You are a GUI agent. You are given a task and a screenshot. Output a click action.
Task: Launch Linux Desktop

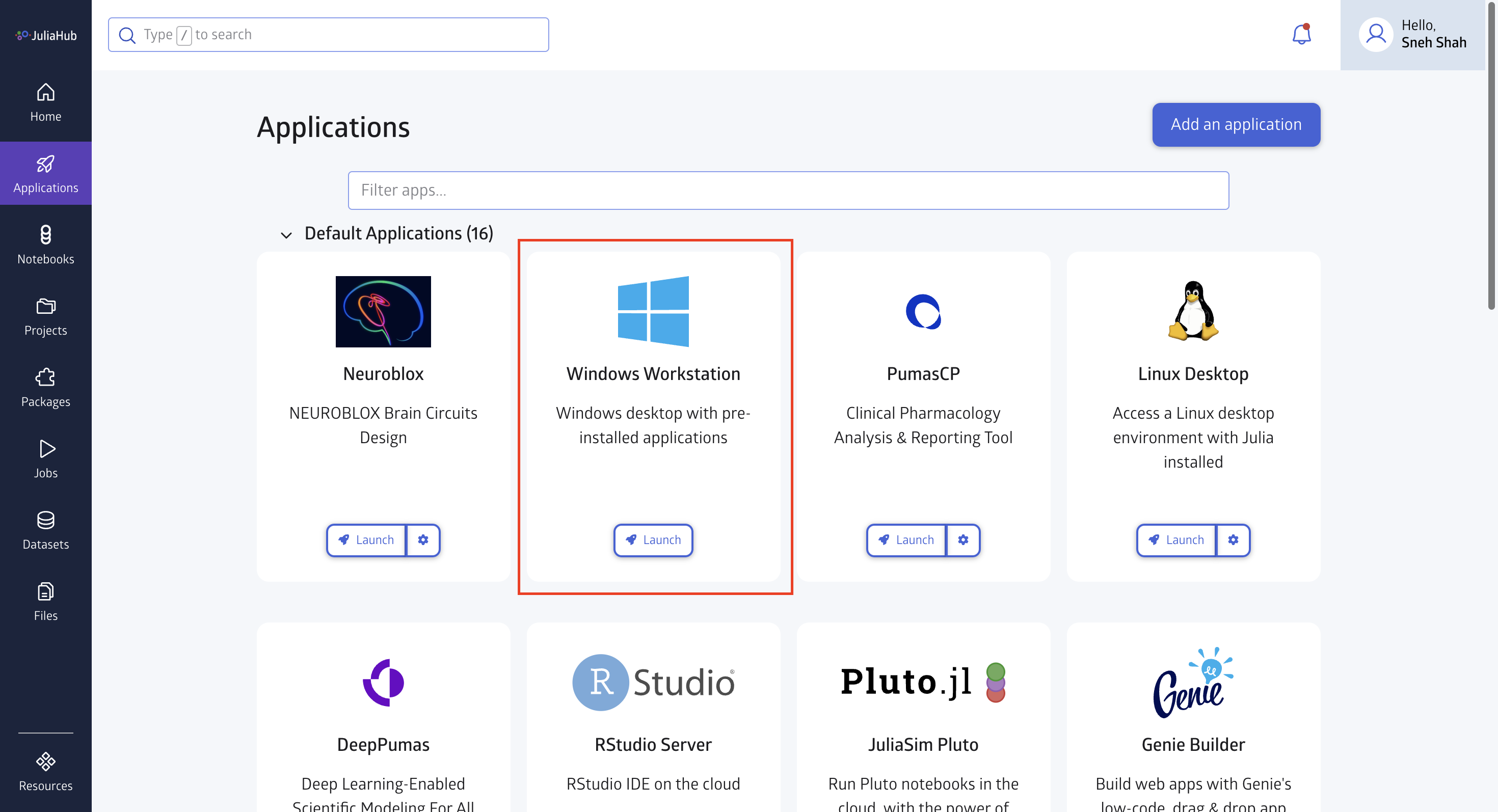tap(1176, 540)
